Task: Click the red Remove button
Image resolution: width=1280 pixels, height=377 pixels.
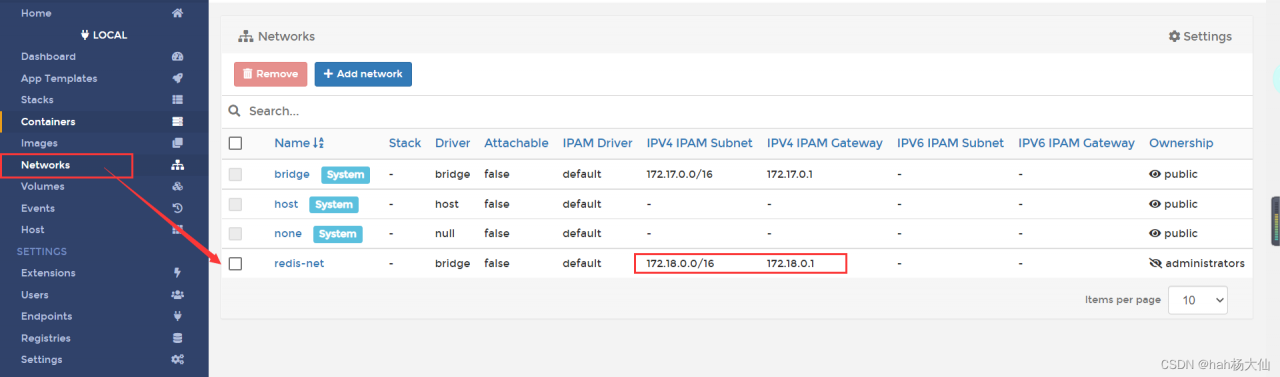Action: (270, 74)
